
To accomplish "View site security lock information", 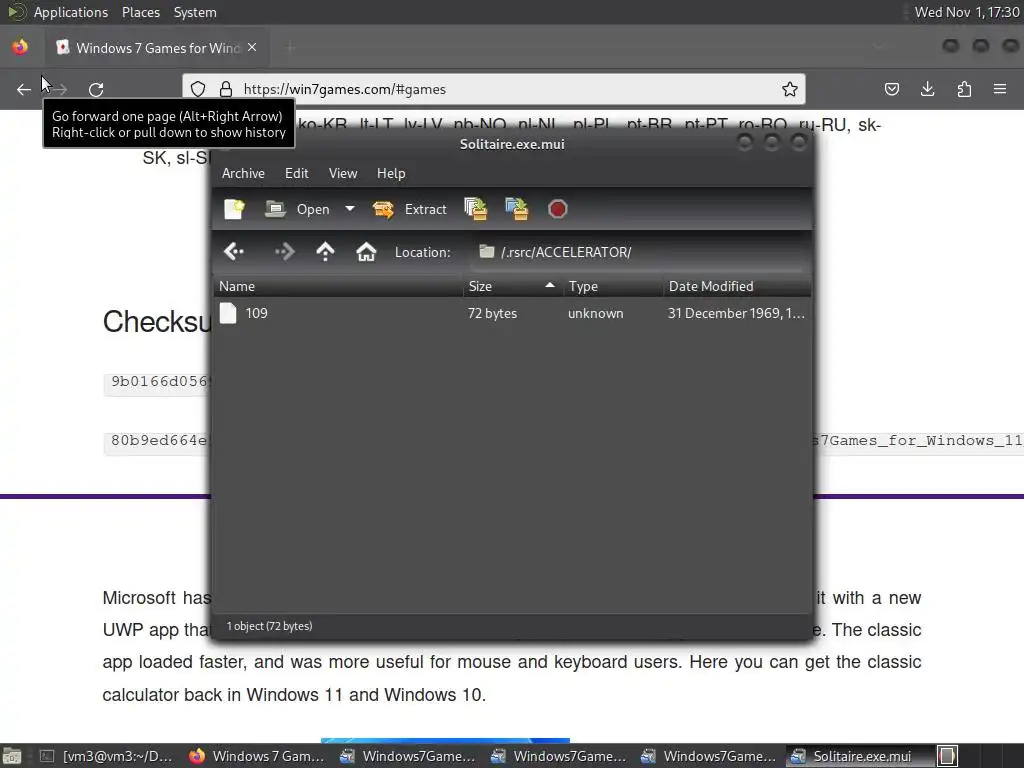I will (x=226, y=89).
